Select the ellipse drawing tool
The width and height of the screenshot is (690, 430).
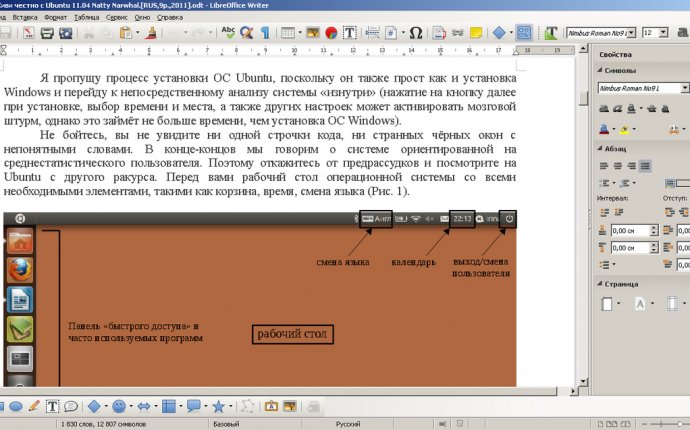[x=16, y=406]
